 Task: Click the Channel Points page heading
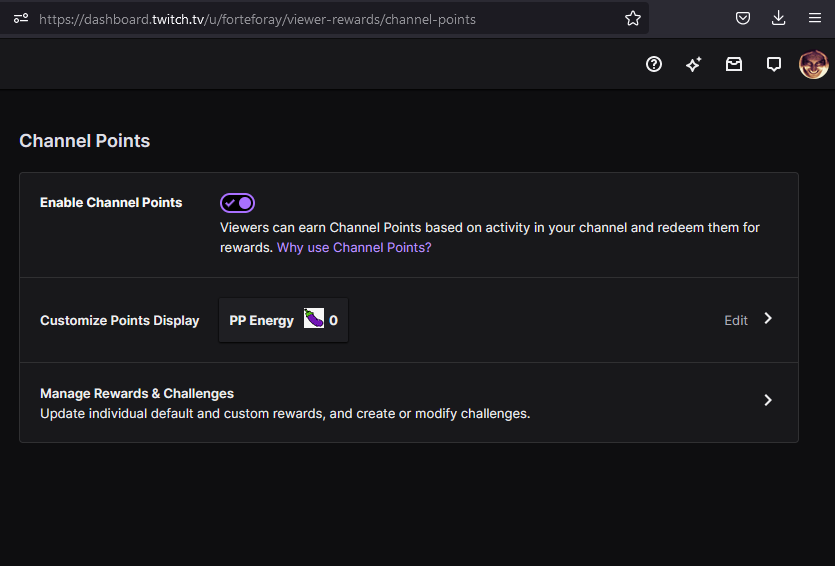(85, 141)
